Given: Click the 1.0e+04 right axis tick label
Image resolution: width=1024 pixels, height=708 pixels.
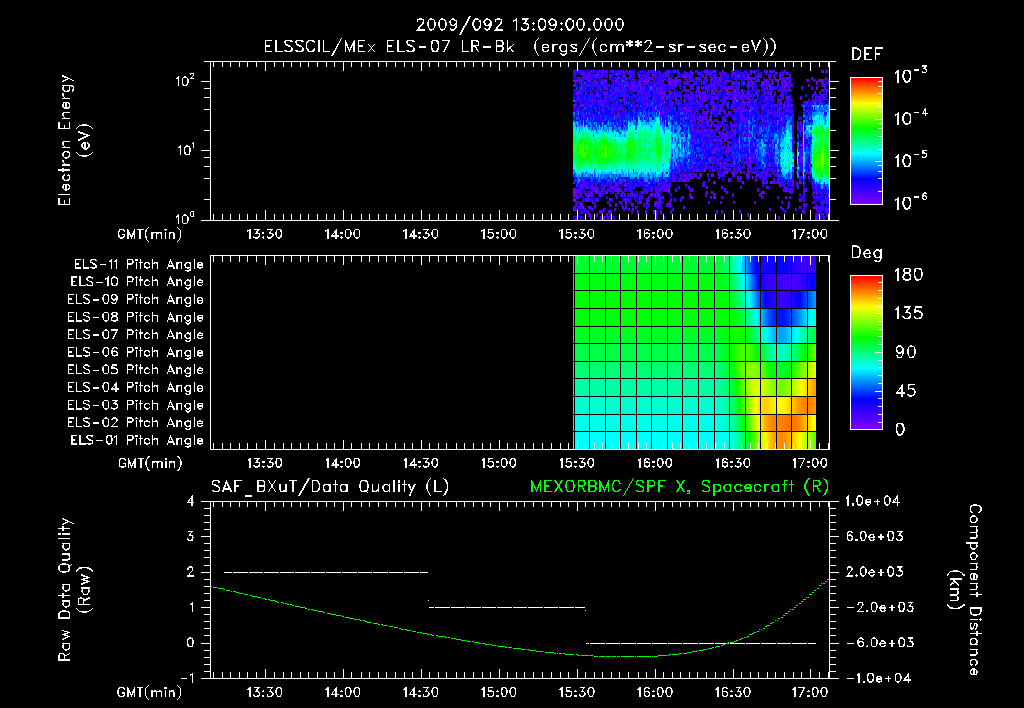Looking at the screenshot, I should [872, 502].
